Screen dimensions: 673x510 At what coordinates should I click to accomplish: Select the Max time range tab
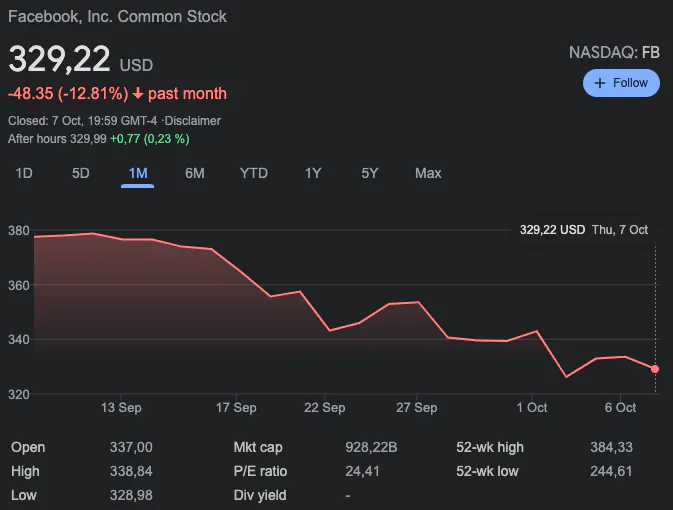click(x=428, y=173)
